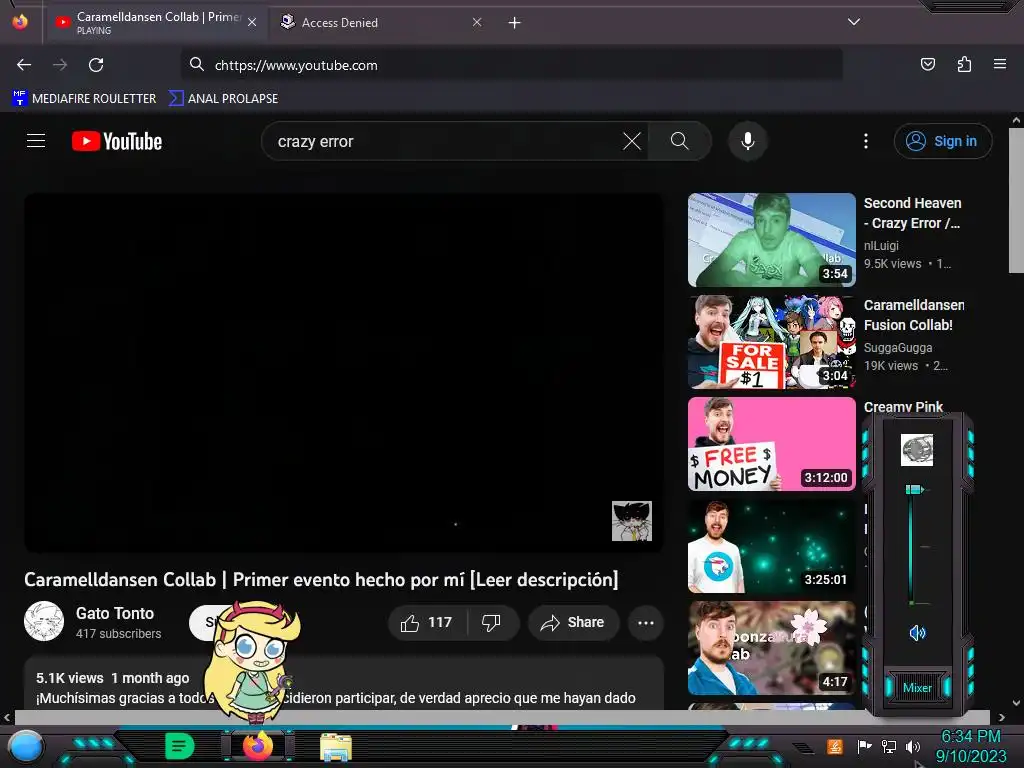This screenshot has width=1024, height=768.
Task: Go back with the browser back arrow
Action: pyautogui.click(x=24, y=65)
